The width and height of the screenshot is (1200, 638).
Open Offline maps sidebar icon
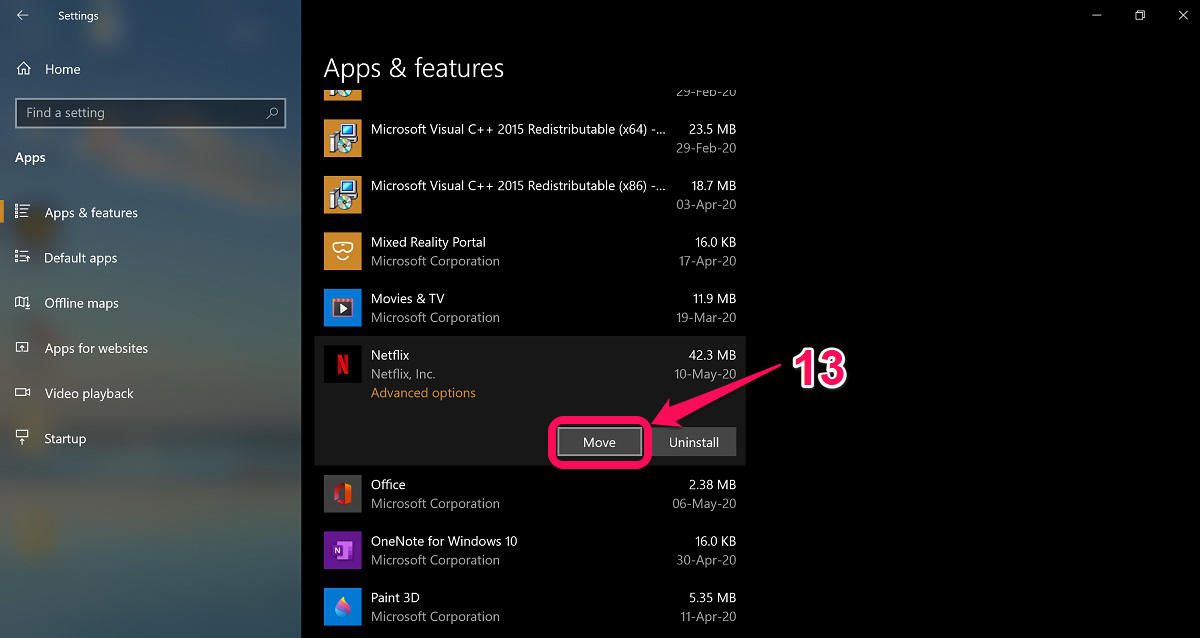click(22, 303)
